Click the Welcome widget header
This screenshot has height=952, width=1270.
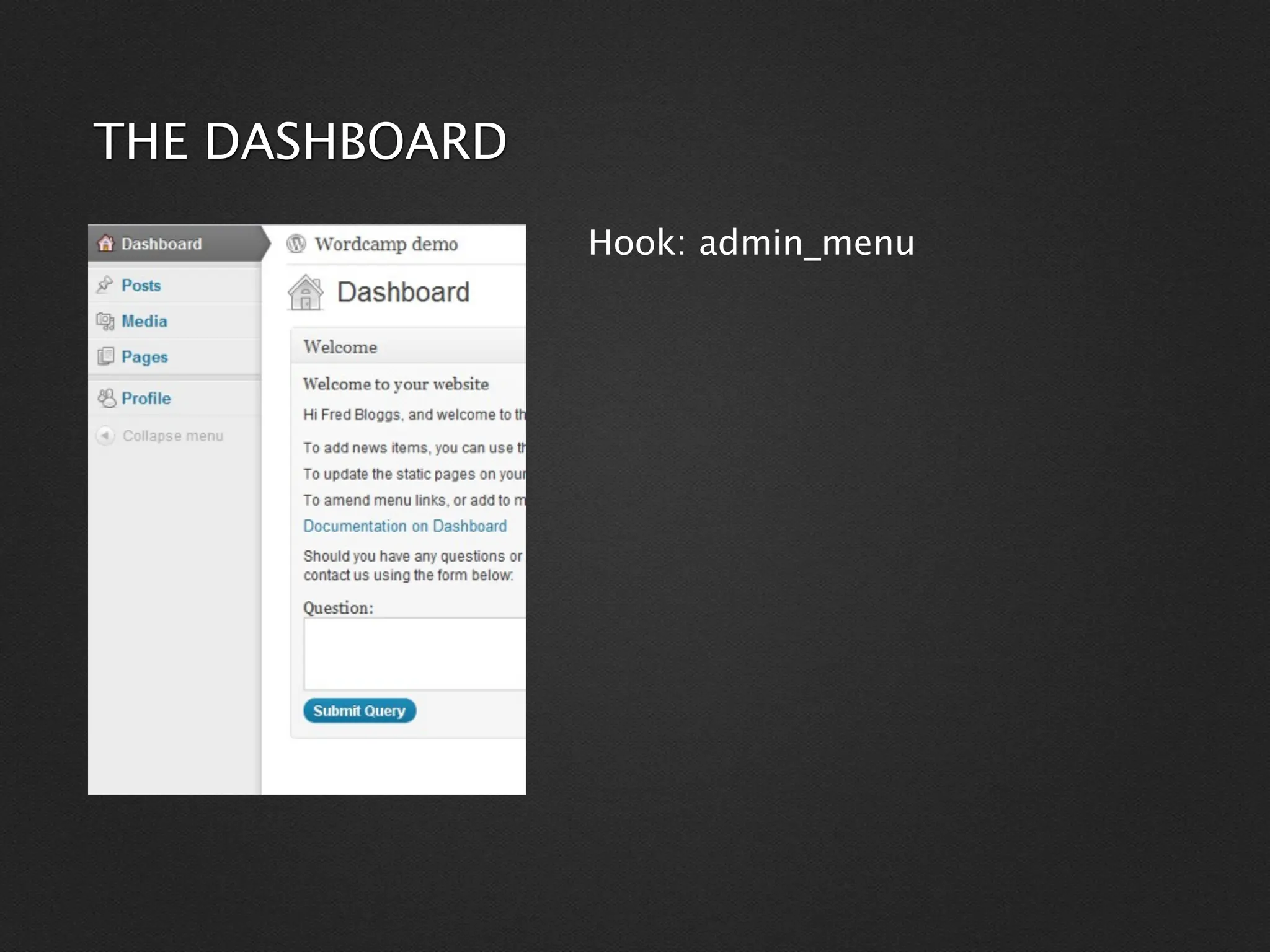pos(409,346)
